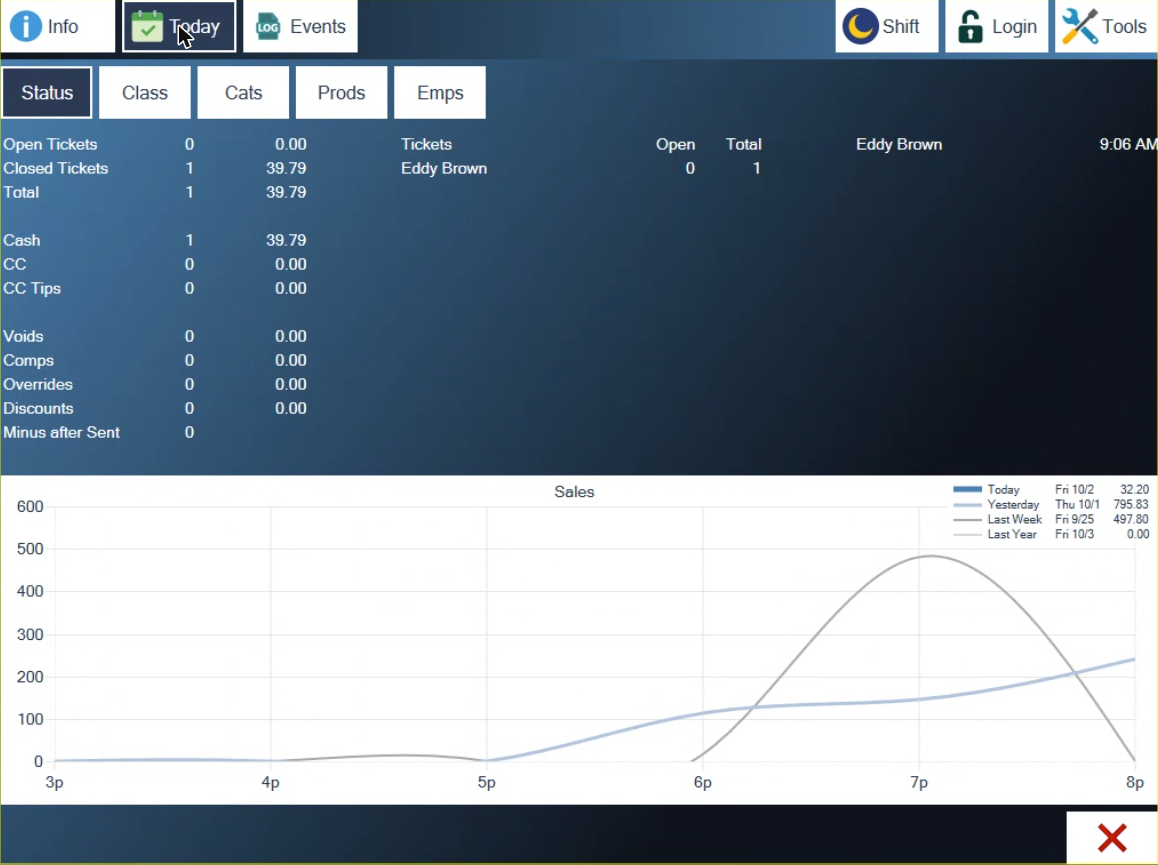Switch to the Status tab

[47, 92]
